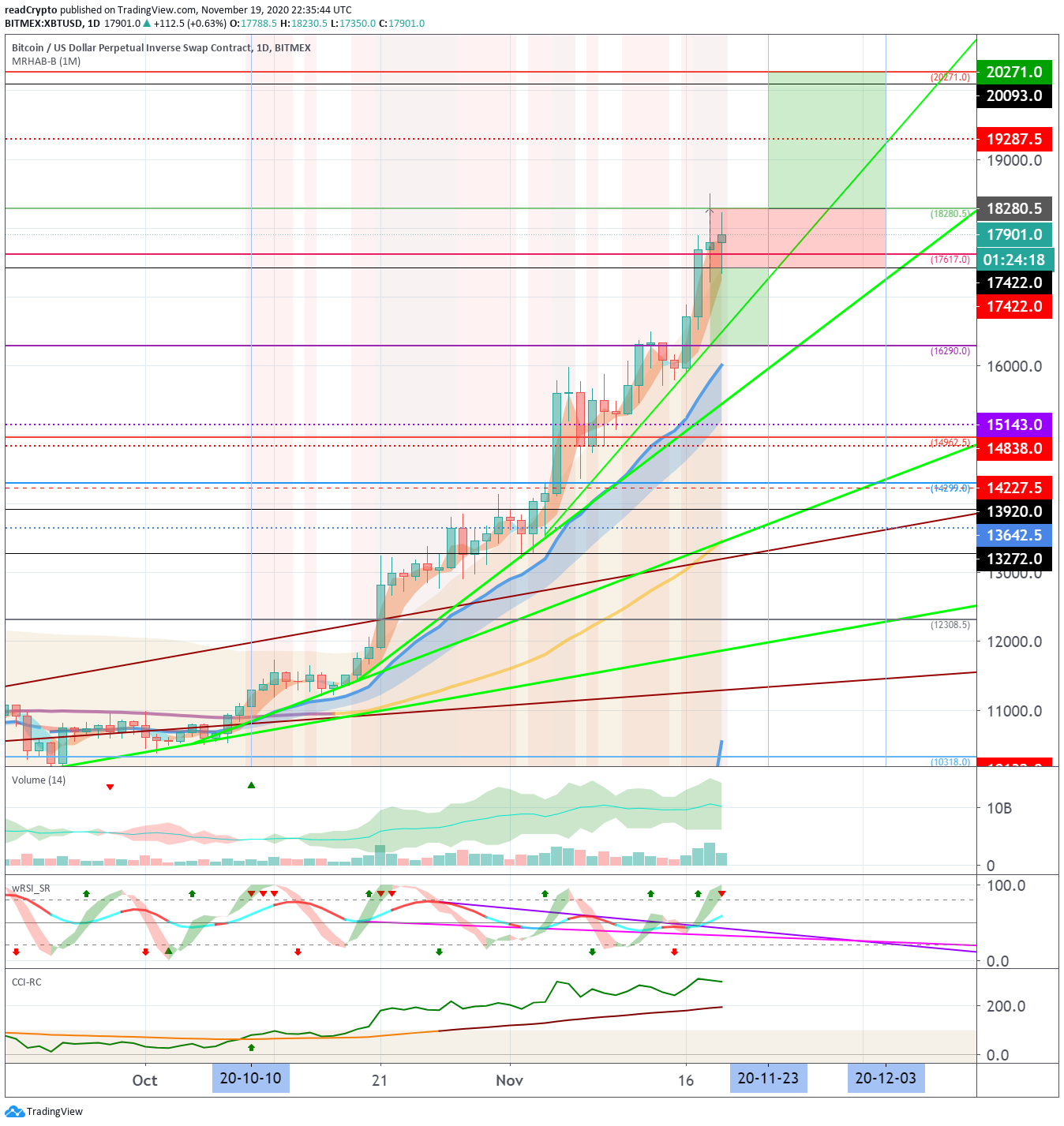Click the upper green target box
The width and height of the screenshot is (1064, 1126).
826,140
